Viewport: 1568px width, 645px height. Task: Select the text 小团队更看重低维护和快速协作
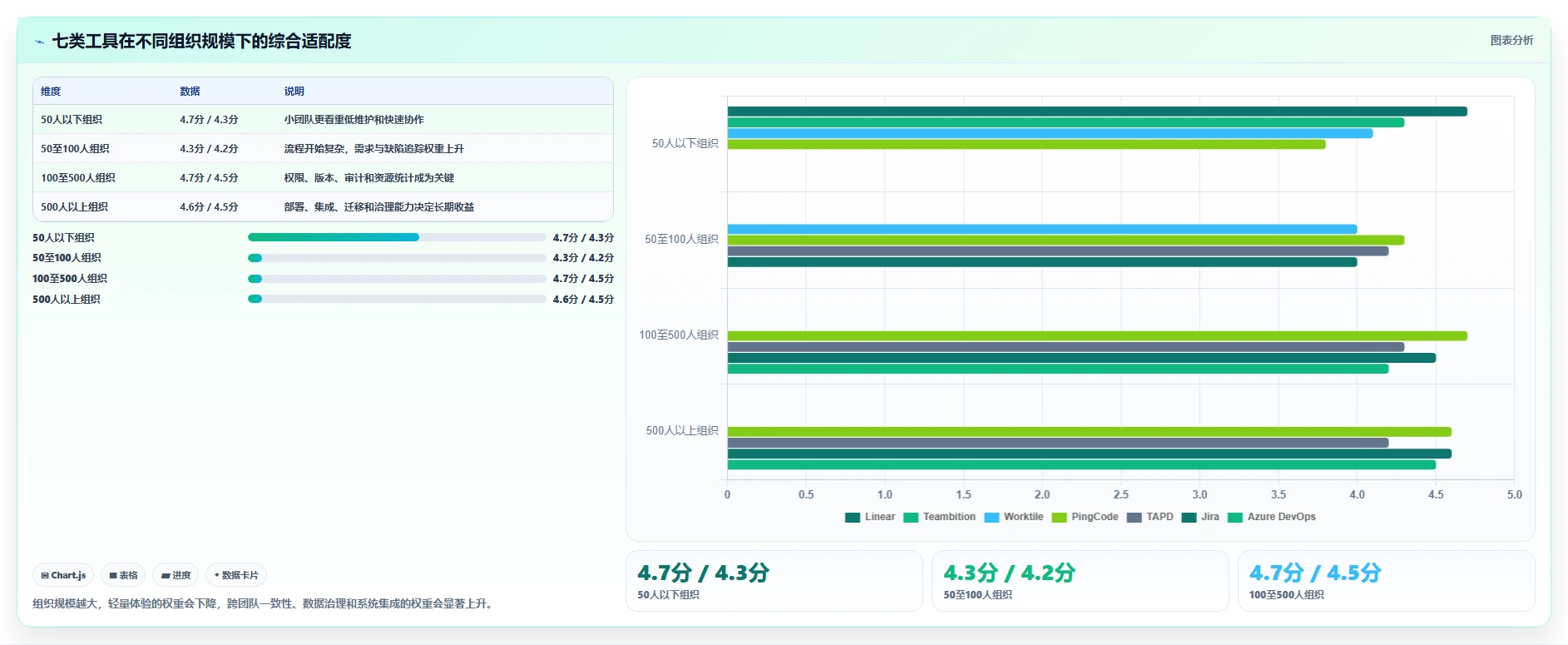(x=354, y=120)
